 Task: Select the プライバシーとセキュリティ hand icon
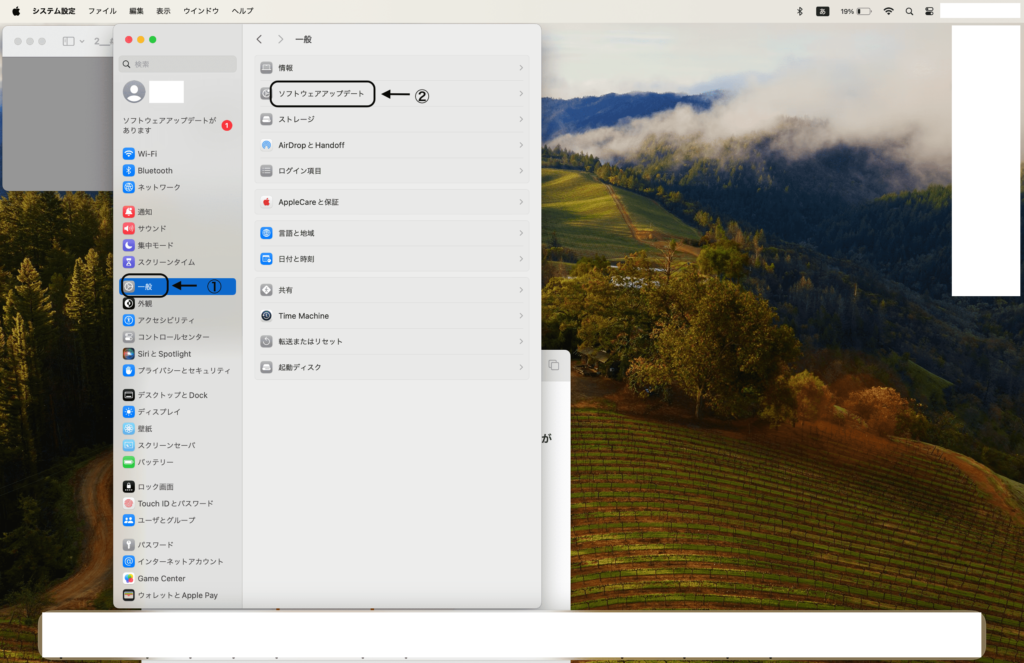click(x=129, y=370)
